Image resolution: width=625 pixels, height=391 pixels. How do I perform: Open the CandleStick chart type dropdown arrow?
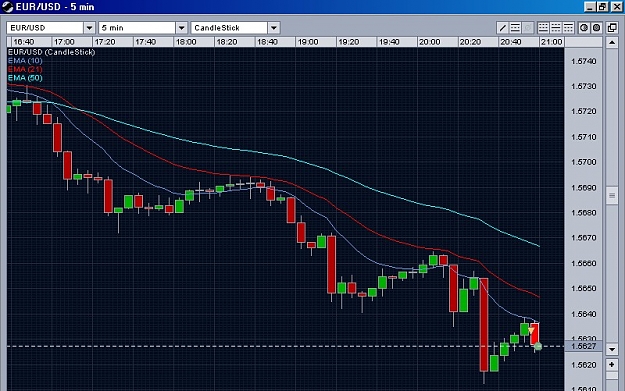point(274,28)
